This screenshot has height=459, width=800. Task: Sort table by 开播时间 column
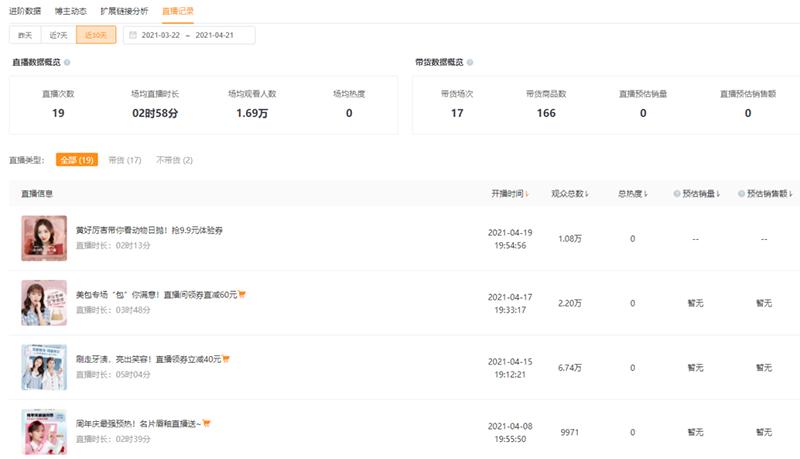510,193
